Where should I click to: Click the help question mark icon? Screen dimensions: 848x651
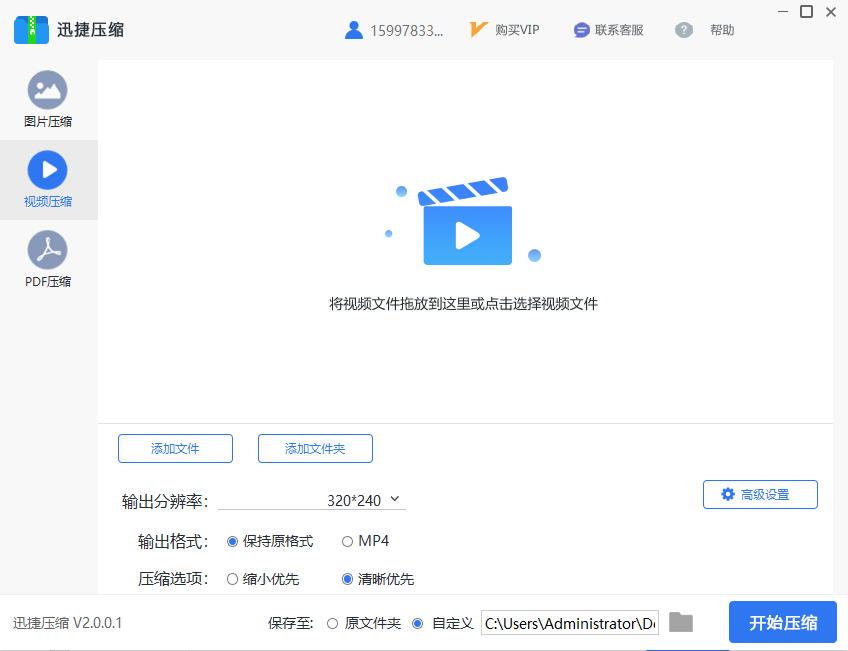coord(684,30)
